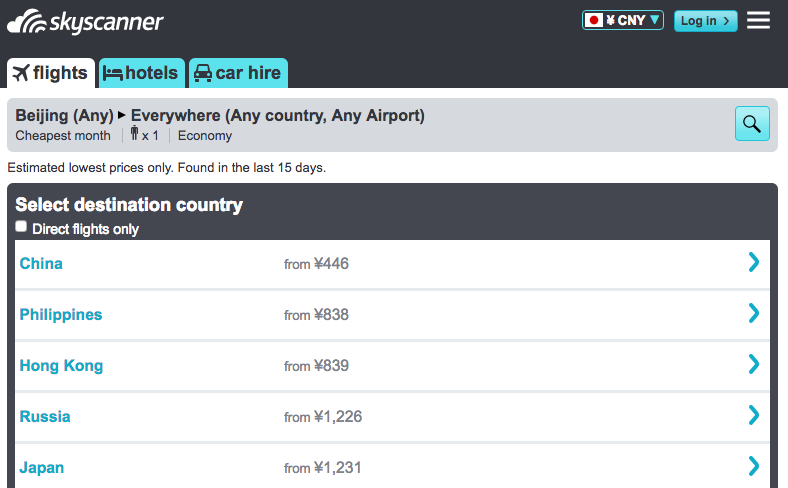This screenshot has height=488, width=788.
Task: Open the CNY currency and country selector
Action: point(623,21)
